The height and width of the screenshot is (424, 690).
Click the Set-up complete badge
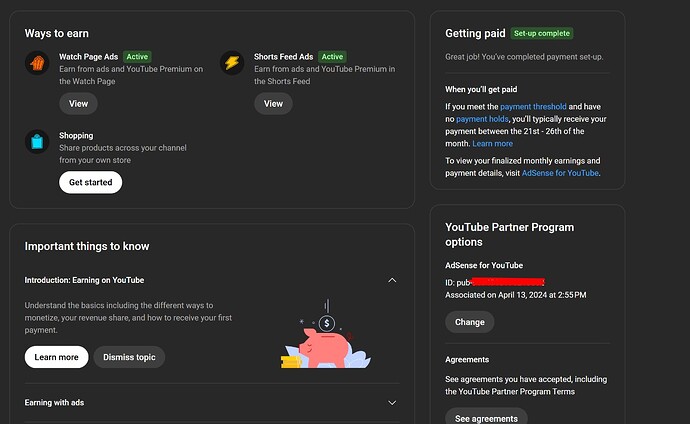point(542,33)
